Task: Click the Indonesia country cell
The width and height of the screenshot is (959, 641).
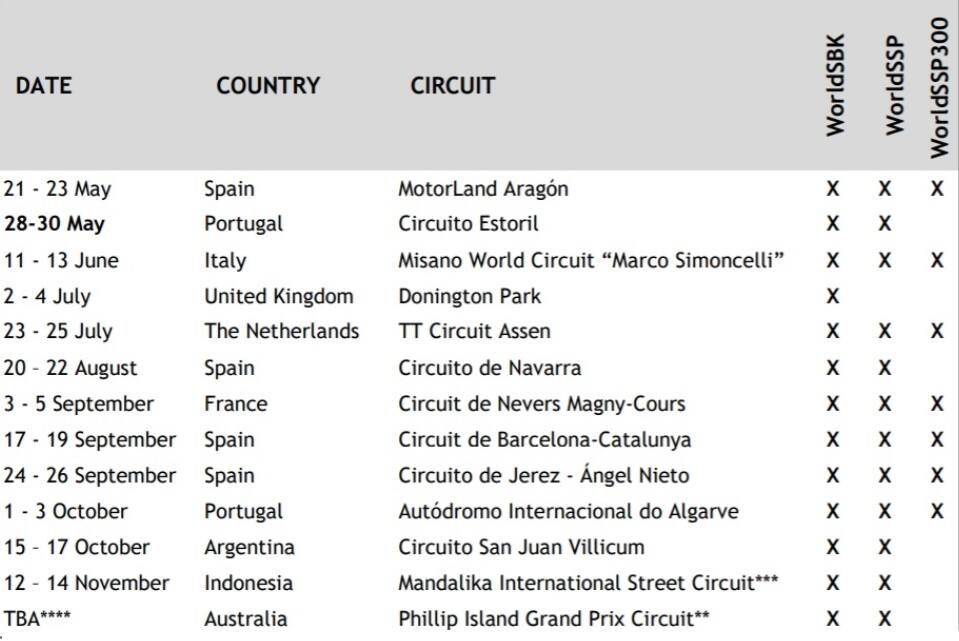Action: tap(248, 583)
